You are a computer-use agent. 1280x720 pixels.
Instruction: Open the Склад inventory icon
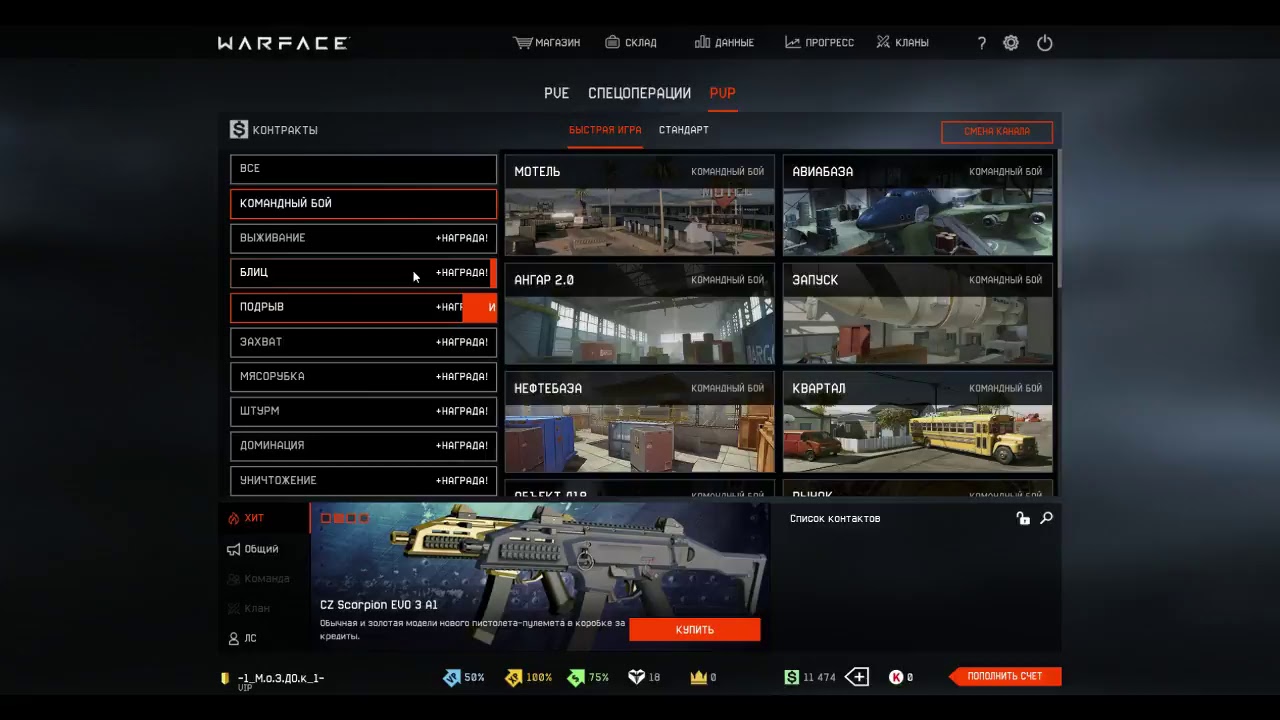(613, 43)
